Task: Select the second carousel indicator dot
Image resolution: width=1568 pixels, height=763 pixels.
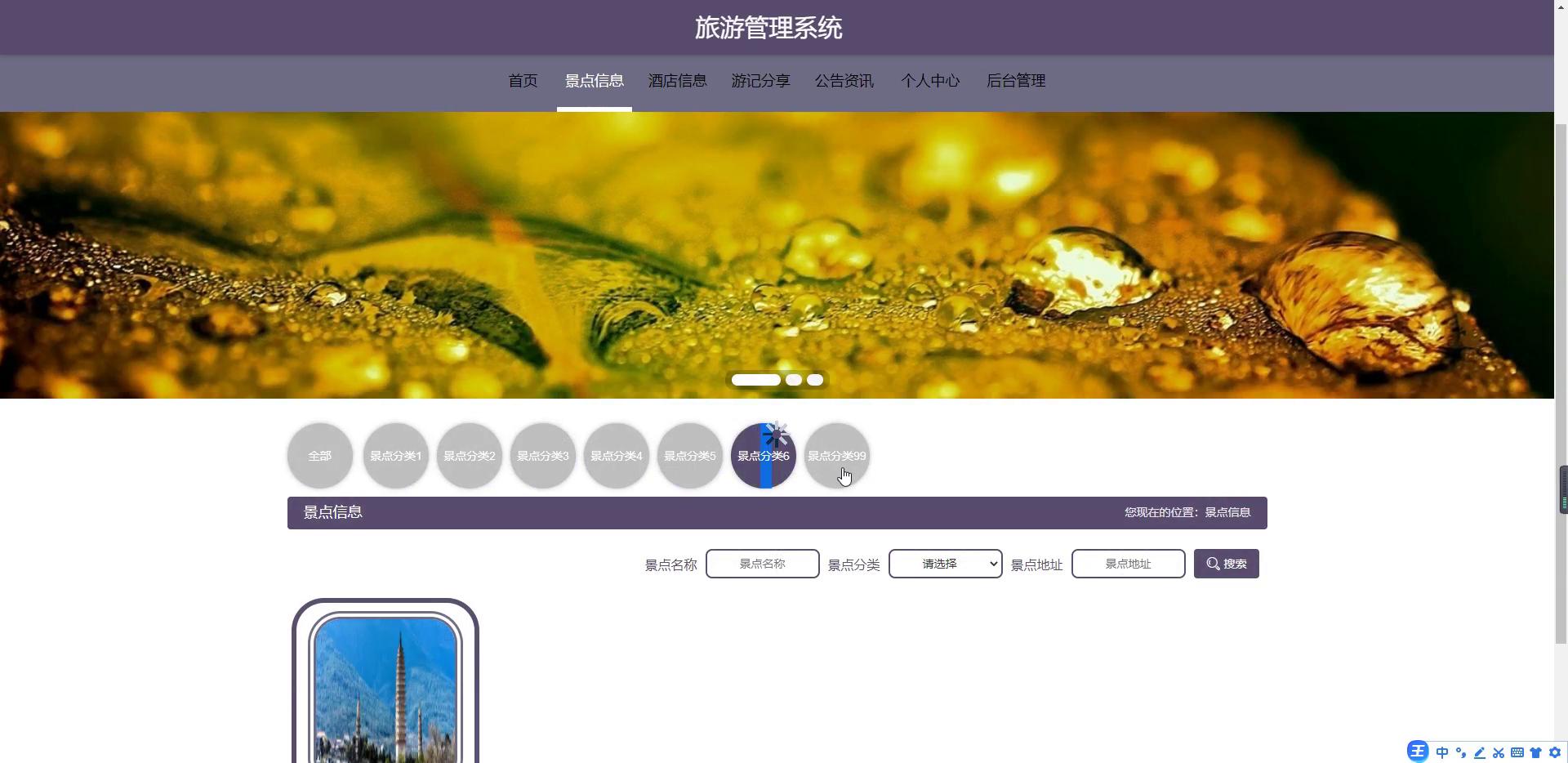Action: pos(794,380)
